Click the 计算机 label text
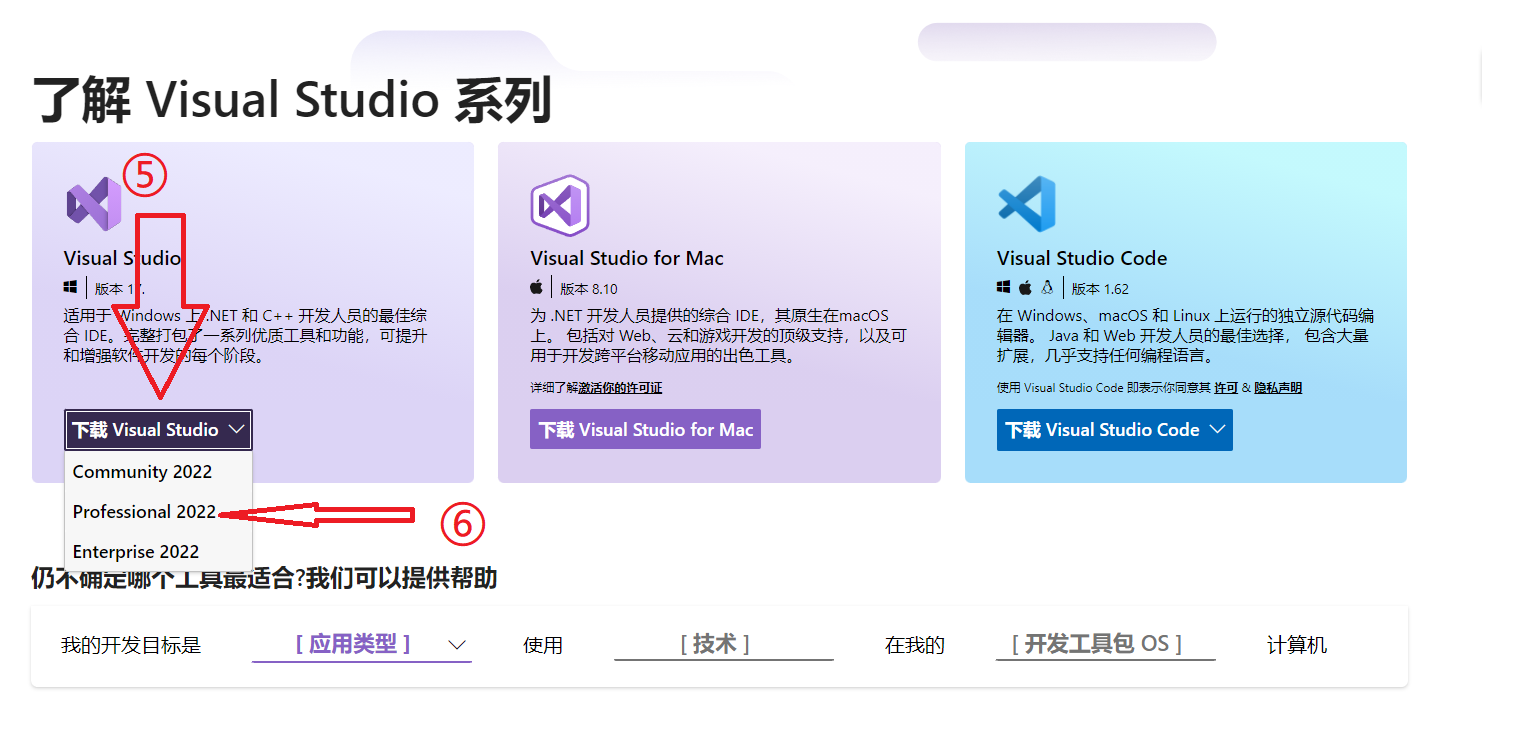The image size is (1523, 743). (x=1297, y=646)
